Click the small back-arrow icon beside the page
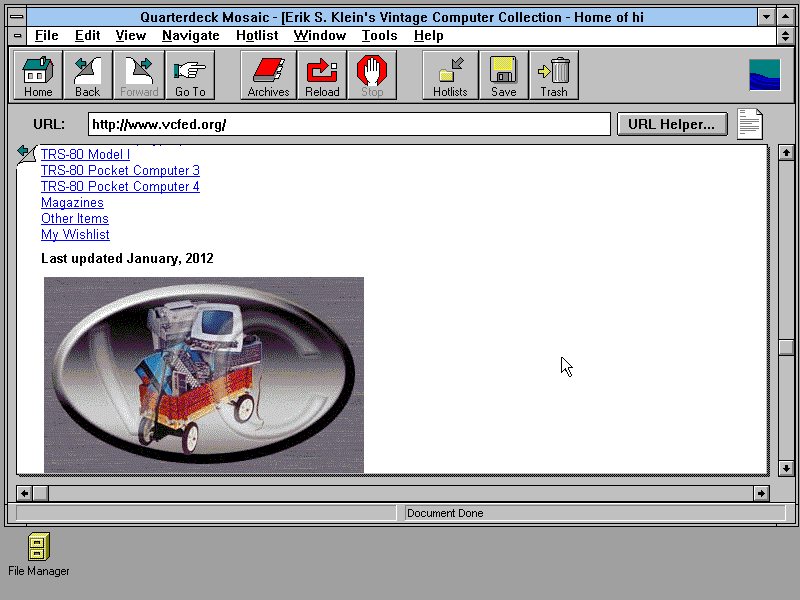This screenshot has width=800, height=600. [27, 155]
